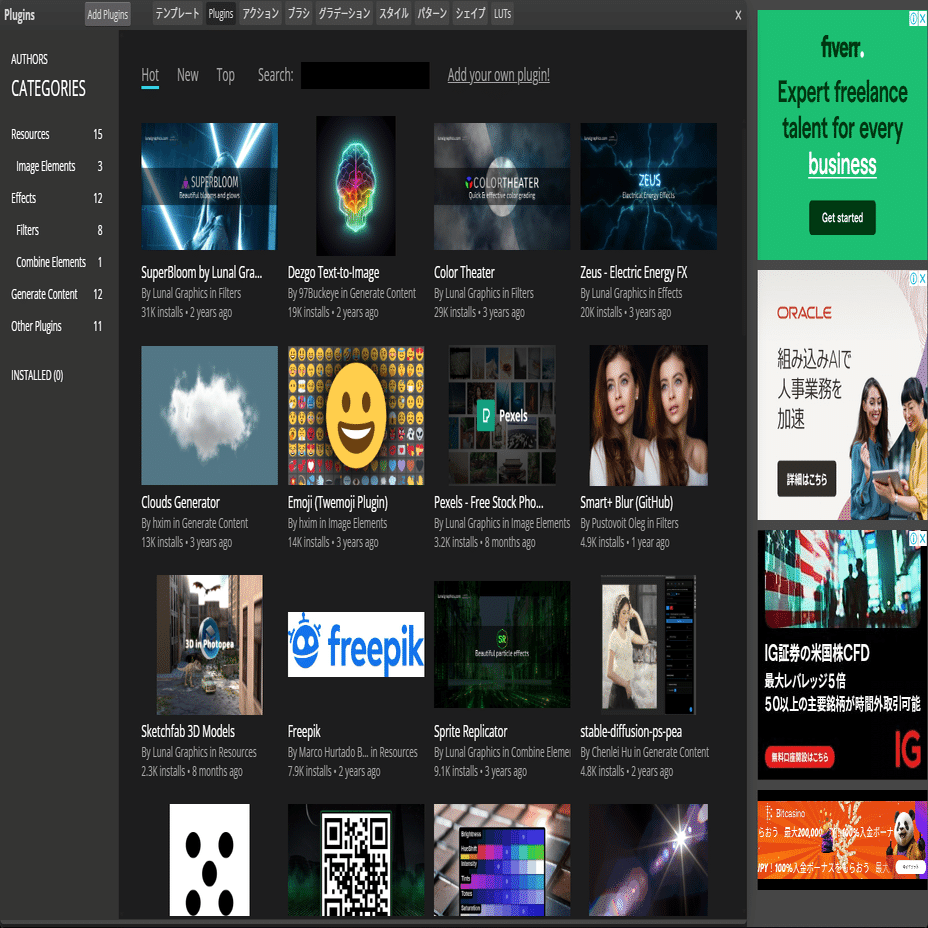The height and width of the screenshot is (928, 928).
Task: Open the Pexels stock photos thumbnail
Action: tap(502, 415)
